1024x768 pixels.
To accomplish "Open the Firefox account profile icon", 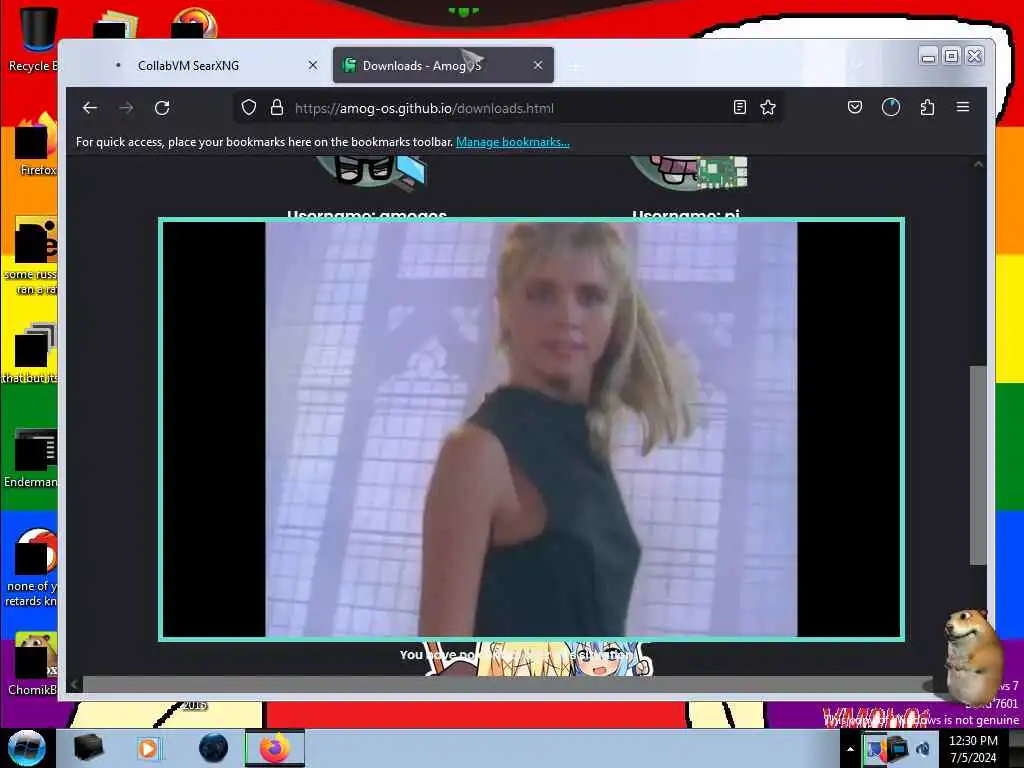I will click(891, 107).
